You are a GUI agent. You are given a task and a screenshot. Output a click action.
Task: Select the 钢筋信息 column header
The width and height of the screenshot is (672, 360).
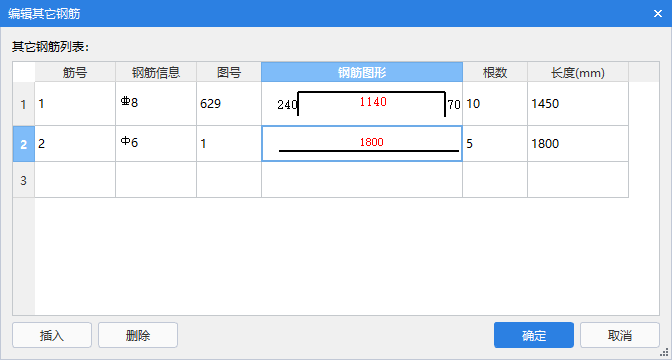pyautogui.click(x=156, y=73)
